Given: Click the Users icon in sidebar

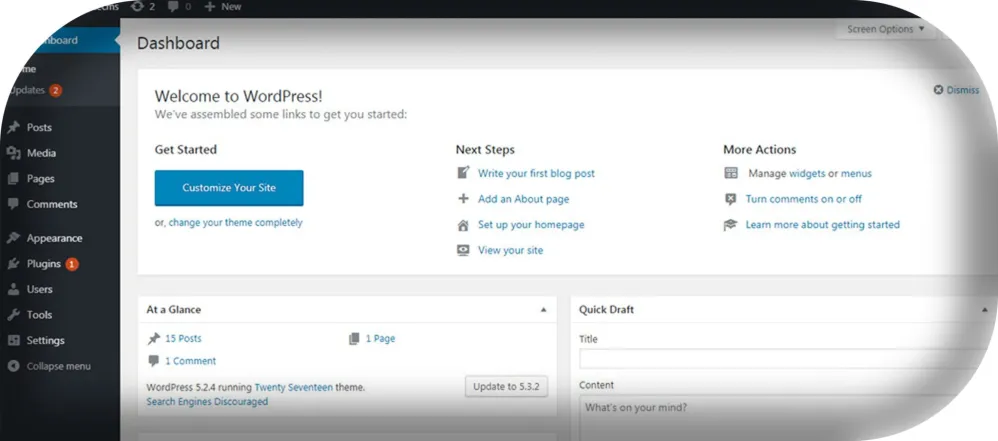Looking at the screenshot, I should click(x=13, y=290).
